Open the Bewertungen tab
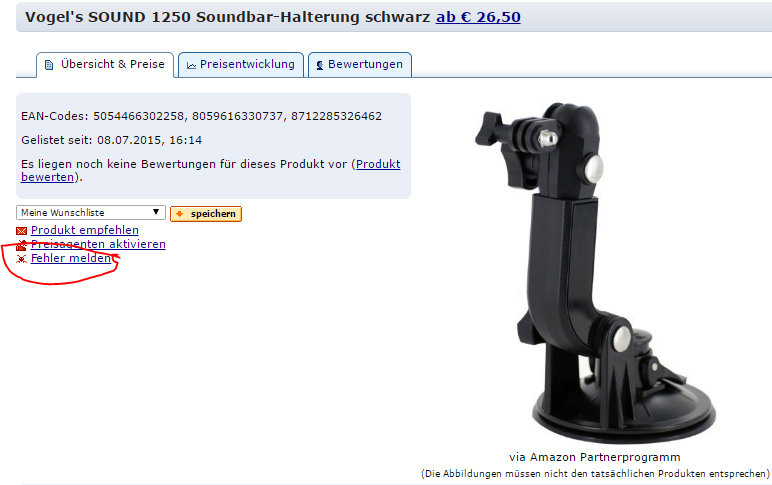The image size is (772, 485). click(359, 65)
